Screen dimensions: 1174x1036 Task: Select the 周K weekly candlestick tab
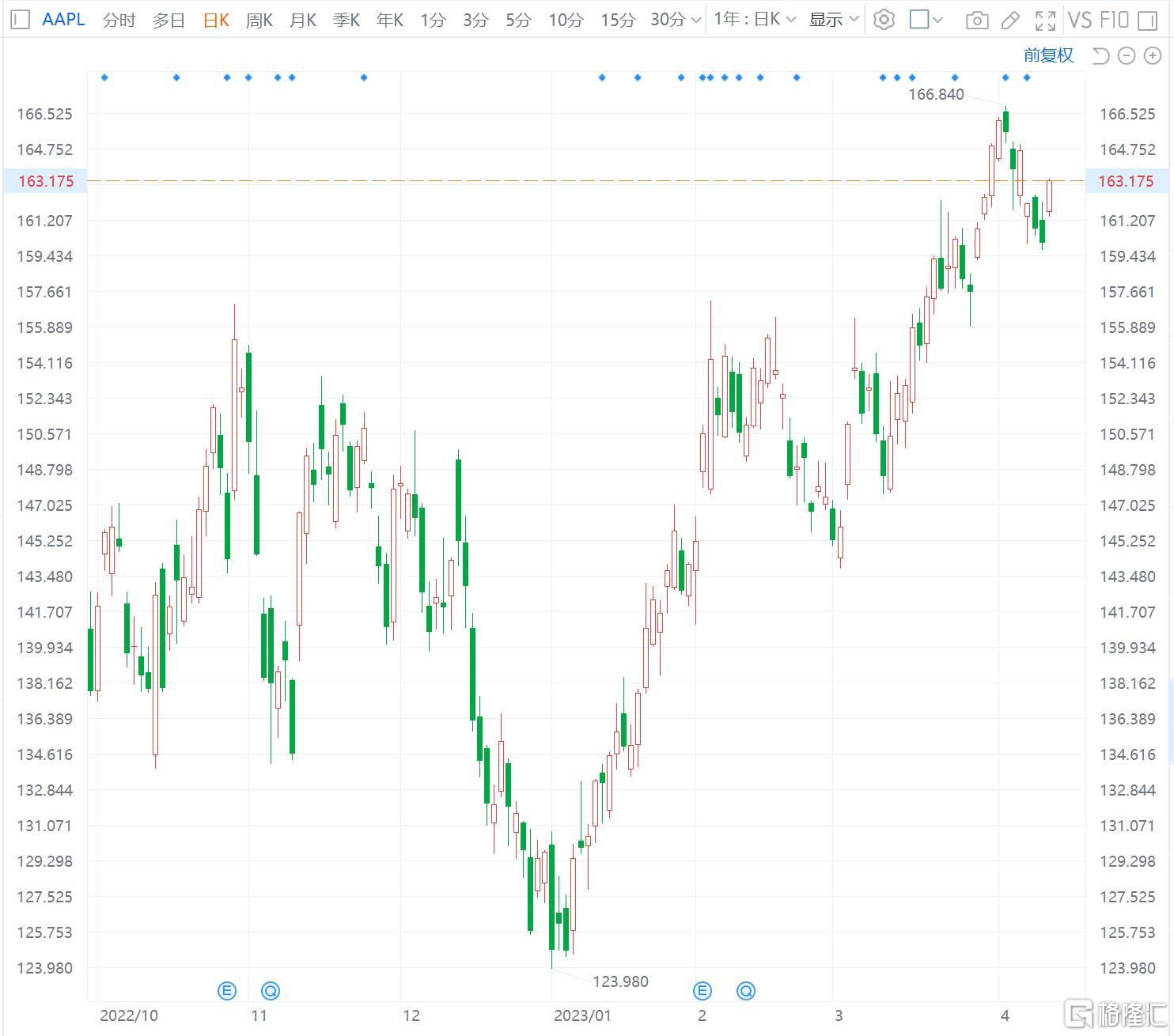point(259,20)
